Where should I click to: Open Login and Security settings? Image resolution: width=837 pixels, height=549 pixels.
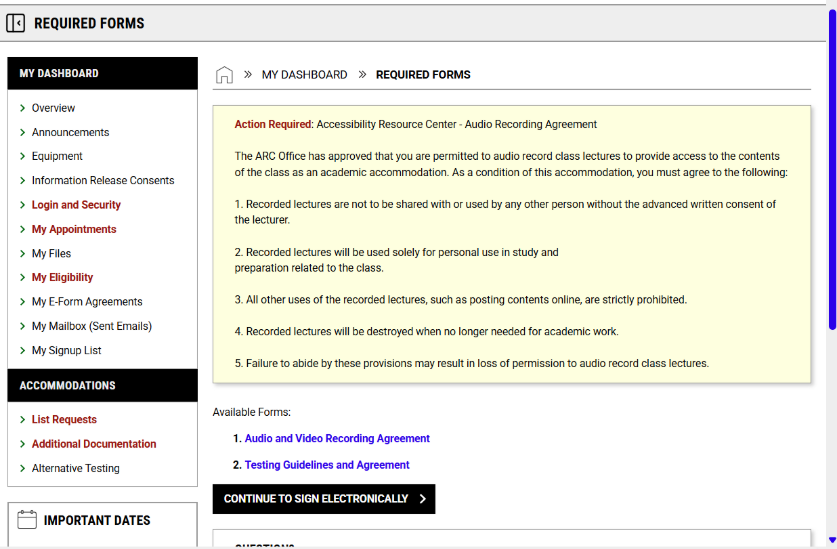pyautogui.click(x=76, y=205)
